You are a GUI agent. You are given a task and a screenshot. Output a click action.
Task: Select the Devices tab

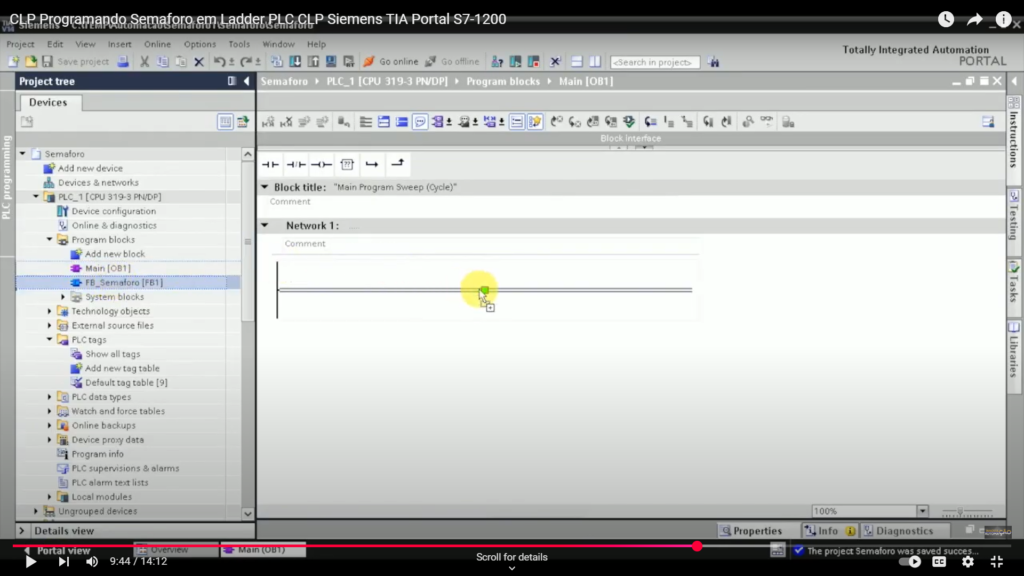(48, 103)
